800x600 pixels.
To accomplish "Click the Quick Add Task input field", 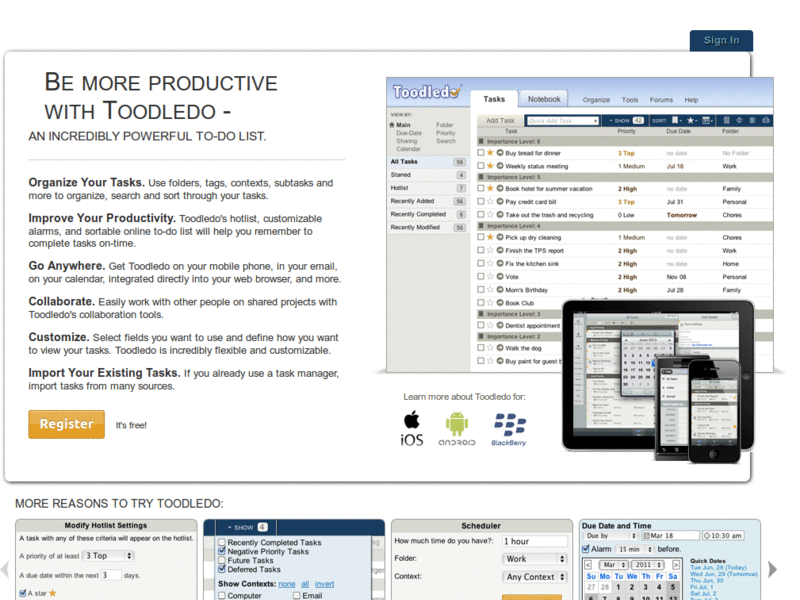I will [562, 120].
